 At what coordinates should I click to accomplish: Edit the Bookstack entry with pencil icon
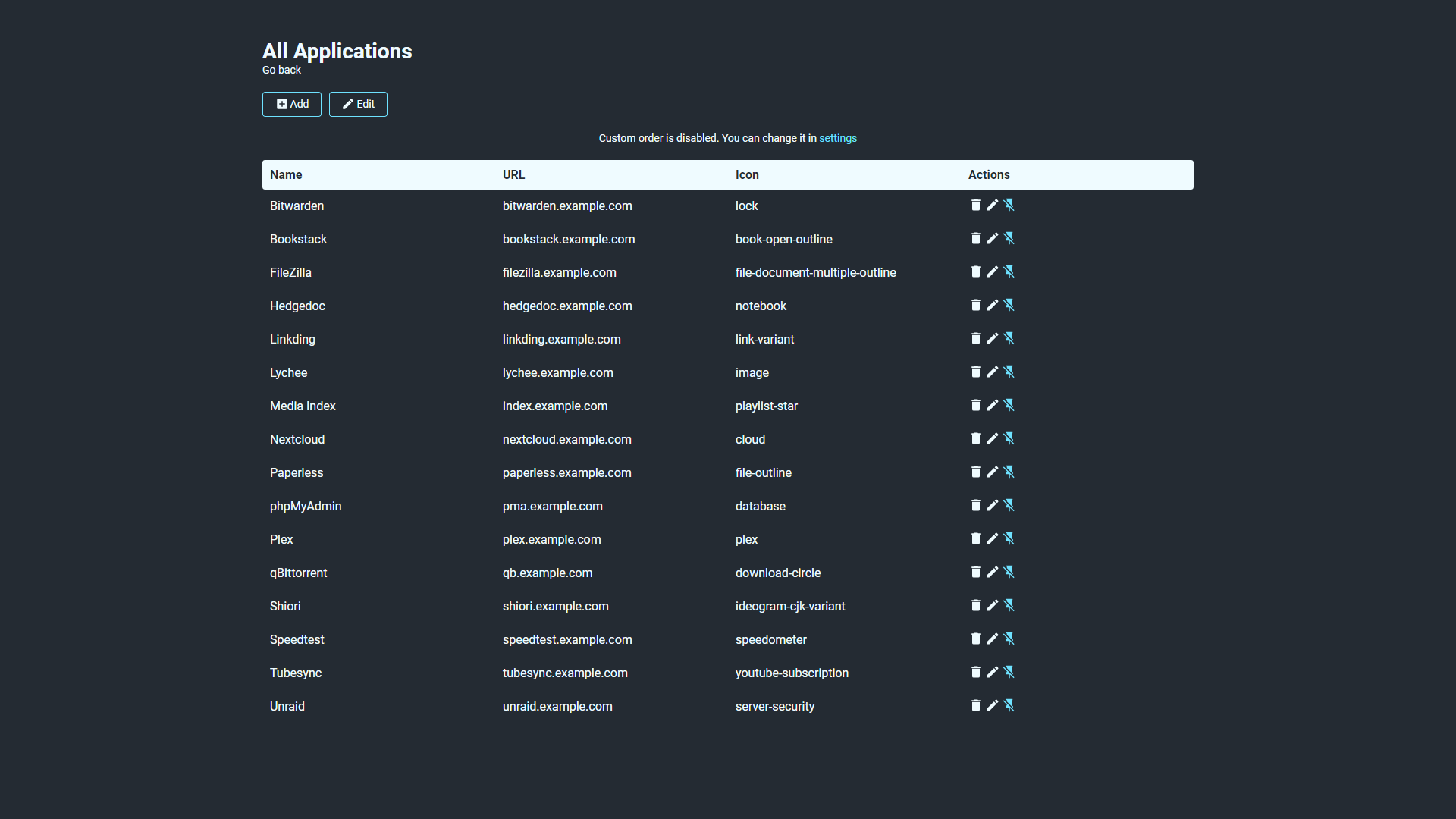[x=992, y=239]
